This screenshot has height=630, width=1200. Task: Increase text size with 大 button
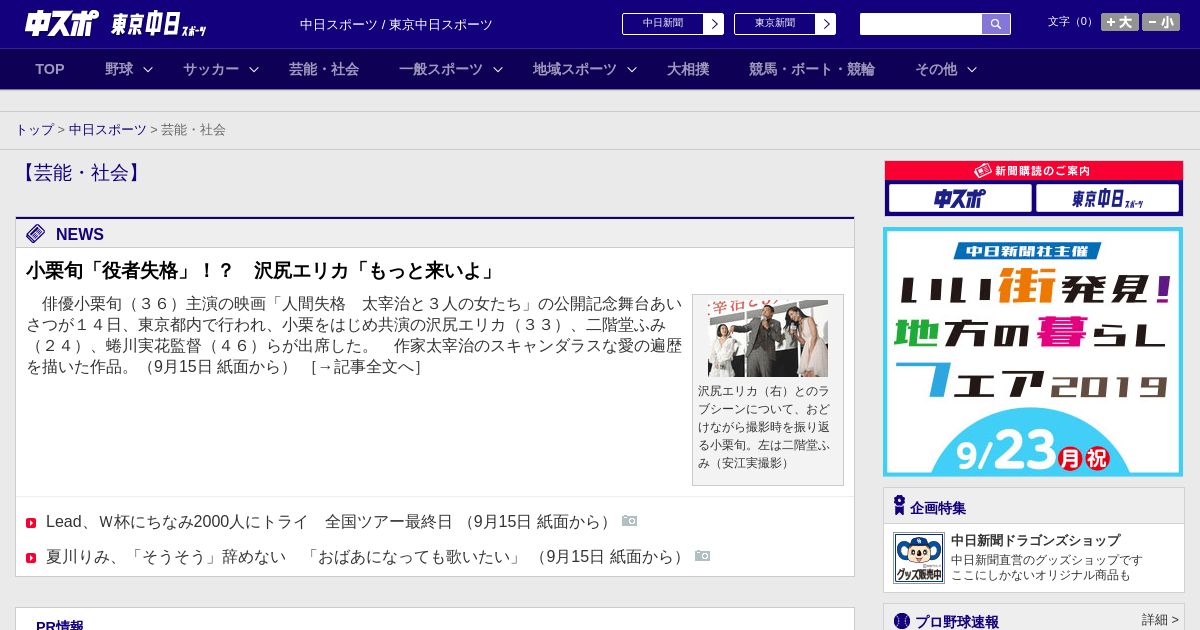tap(1120, 22)
